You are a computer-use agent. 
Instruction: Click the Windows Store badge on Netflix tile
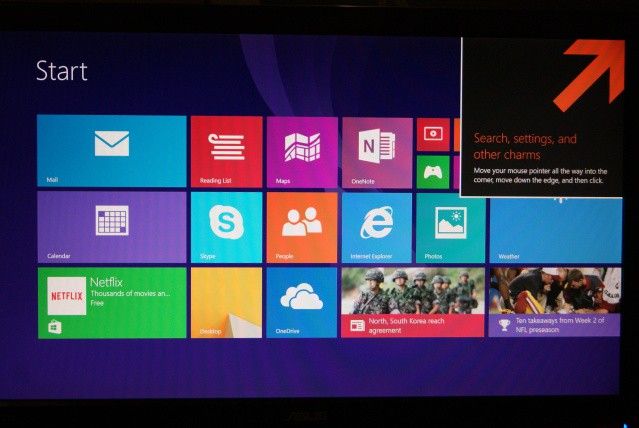[x=55, y=327]
